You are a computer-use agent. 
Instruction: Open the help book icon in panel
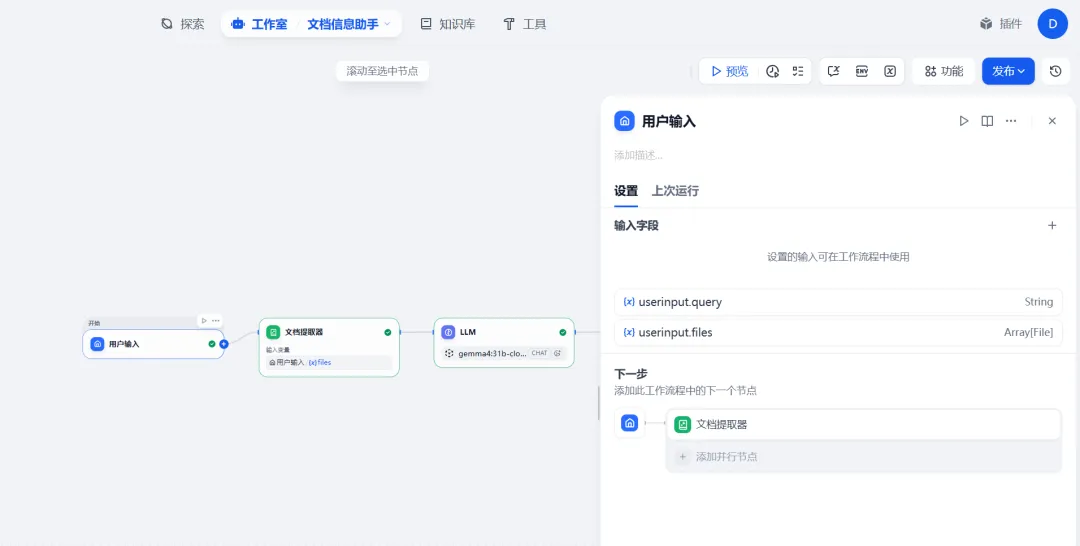coord(987,121)
